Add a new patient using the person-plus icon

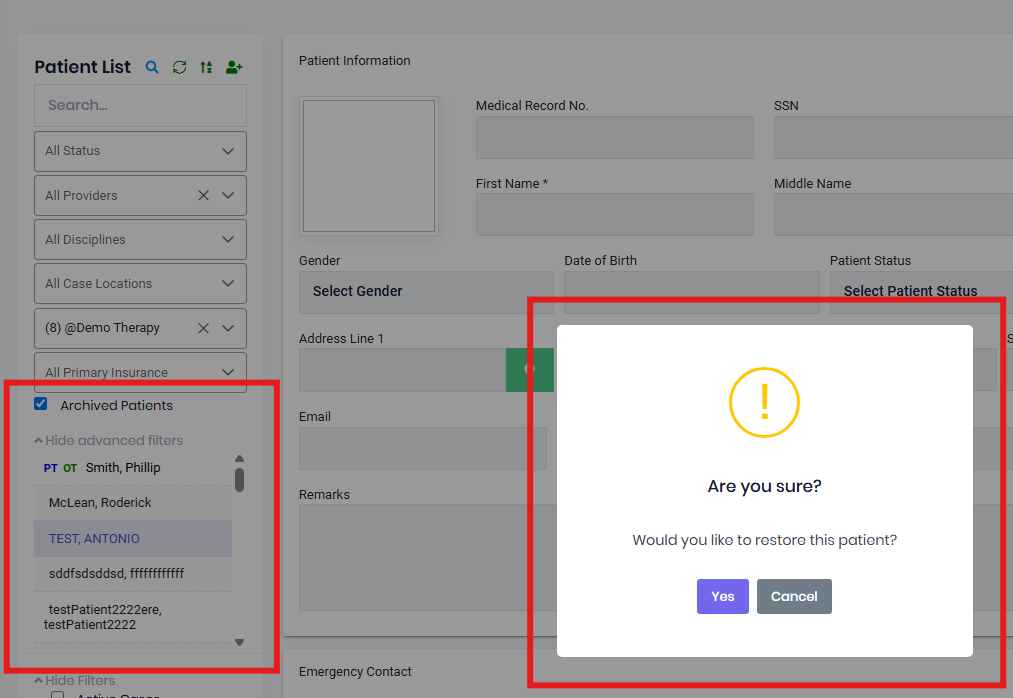234,67
